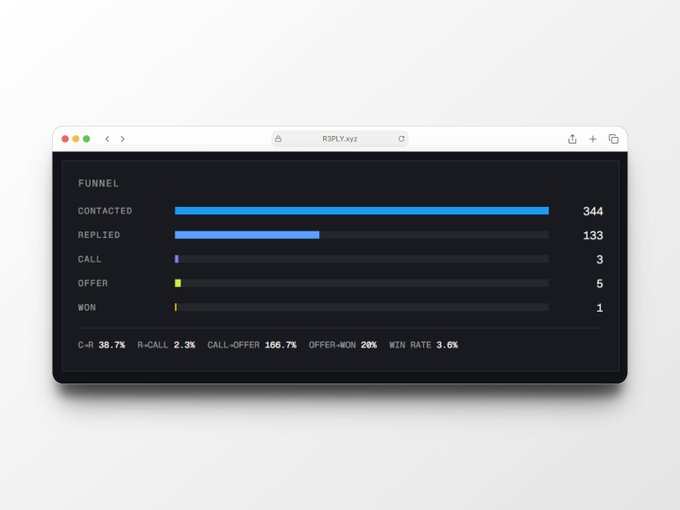Click the green OFFER bar segment

coord(178,283)
